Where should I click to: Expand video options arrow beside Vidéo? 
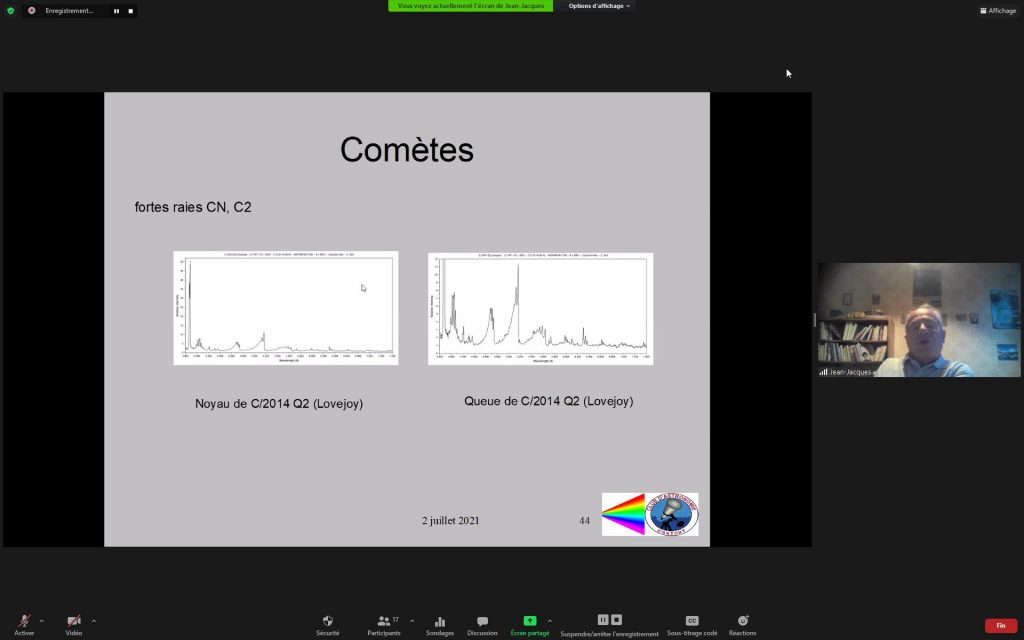pos(93,621)
